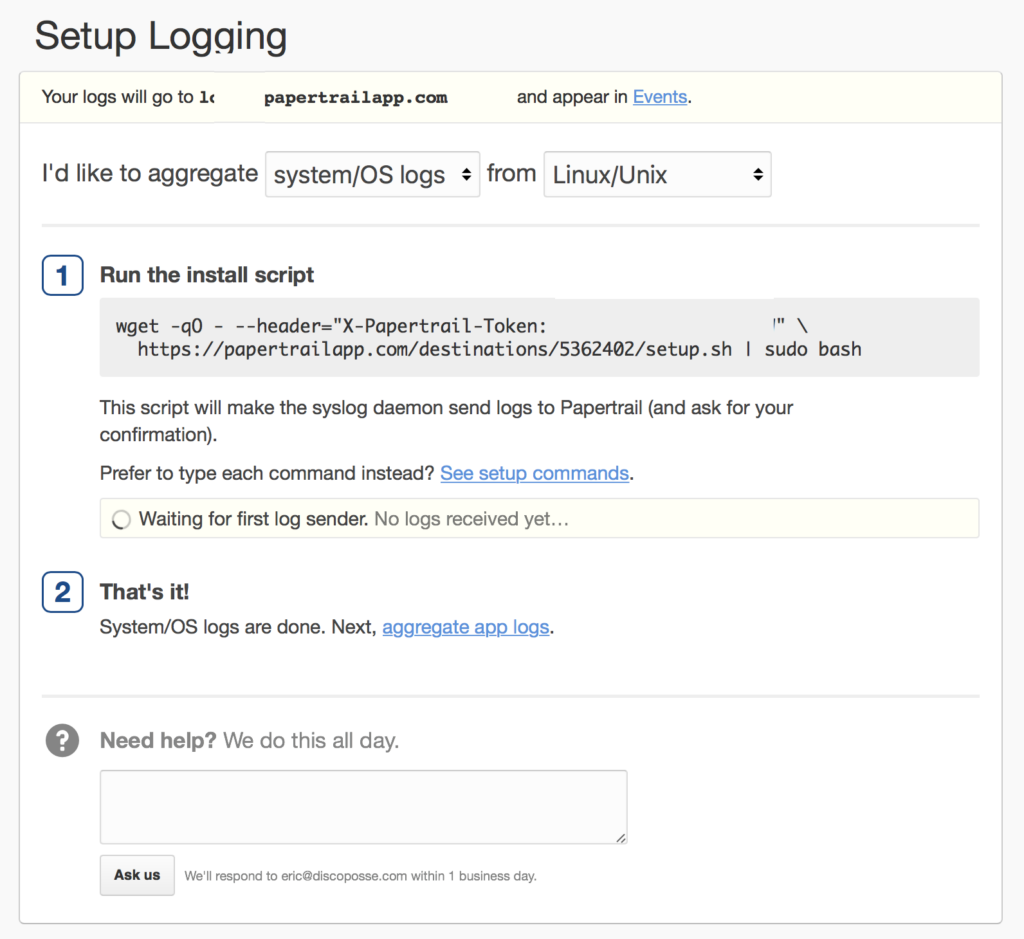
Task: Click the See setup commands link
Action: 534,473
